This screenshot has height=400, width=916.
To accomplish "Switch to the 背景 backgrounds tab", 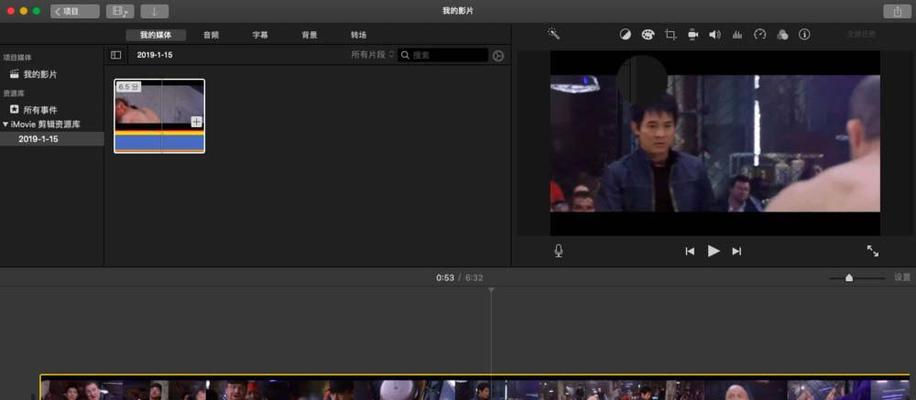I will click(310, 35).
